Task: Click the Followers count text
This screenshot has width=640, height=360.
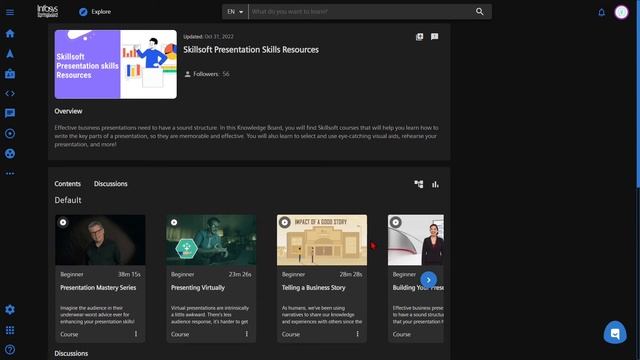Action: coord(207,74)
